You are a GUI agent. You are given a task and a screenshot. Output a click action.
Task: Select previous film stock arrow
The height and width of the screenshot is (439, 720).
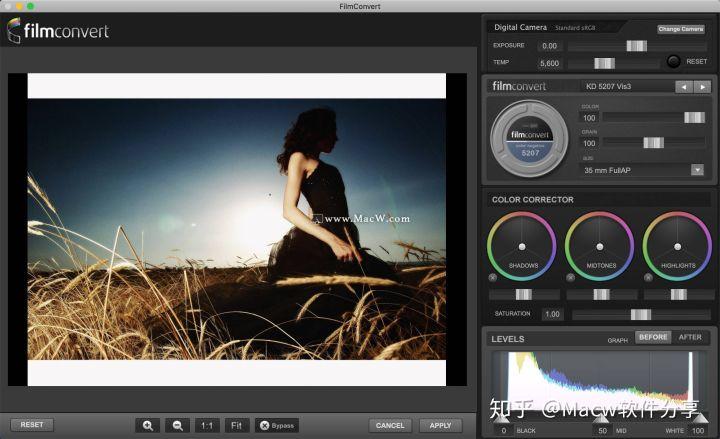click(684, 87)
